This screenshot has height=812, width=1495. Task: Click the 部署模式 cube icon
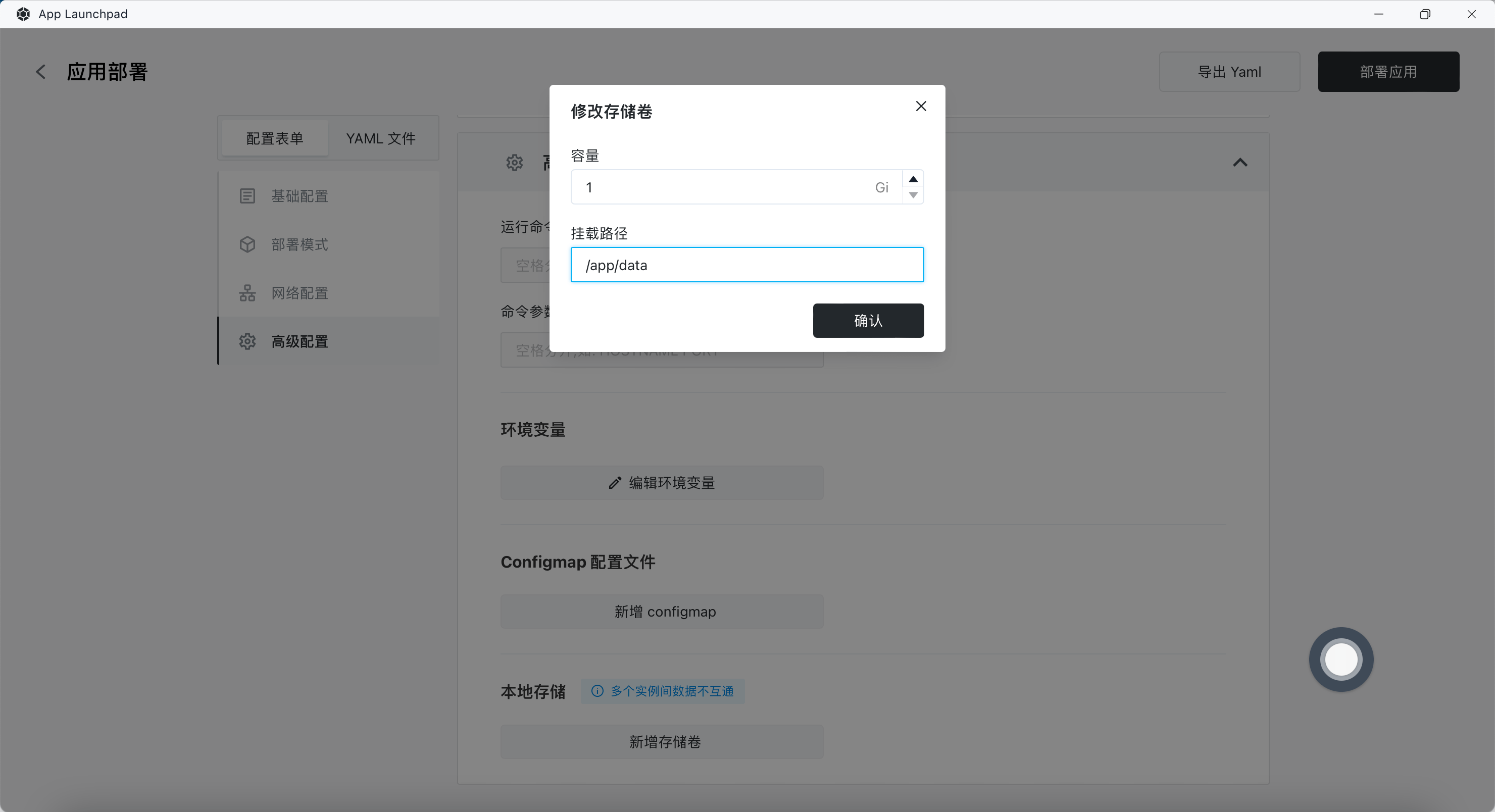(247, 244)
